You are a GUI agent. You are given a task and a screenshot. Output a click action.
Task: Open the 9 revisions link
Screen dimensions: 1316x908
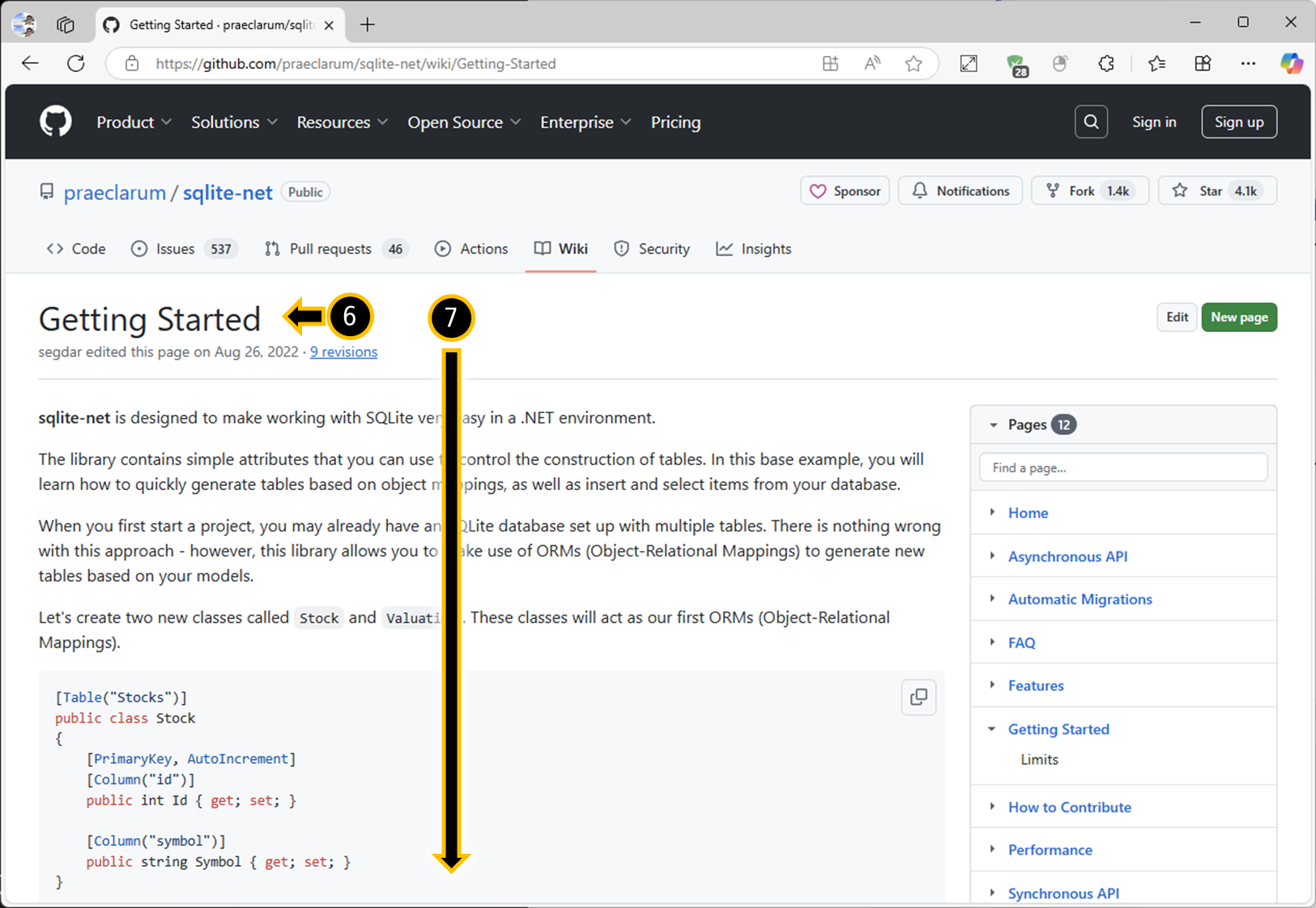(x=343, y=352)
